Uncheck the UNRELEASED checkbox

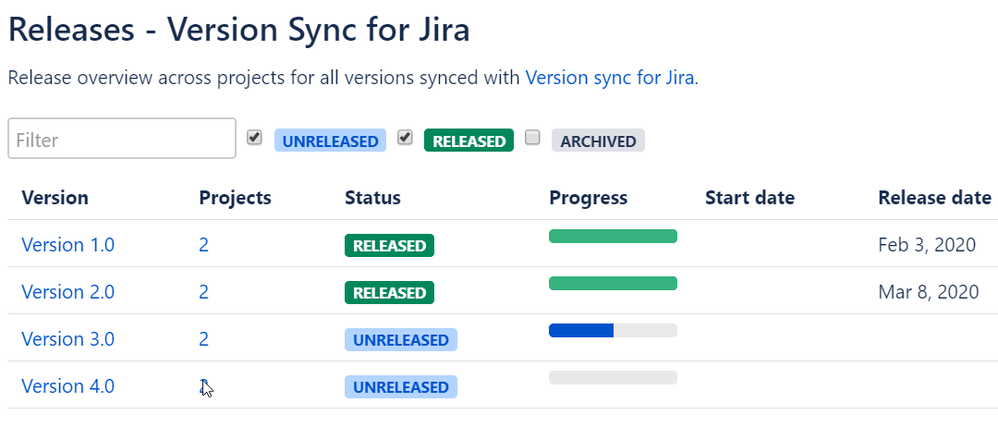pos(255,137)
